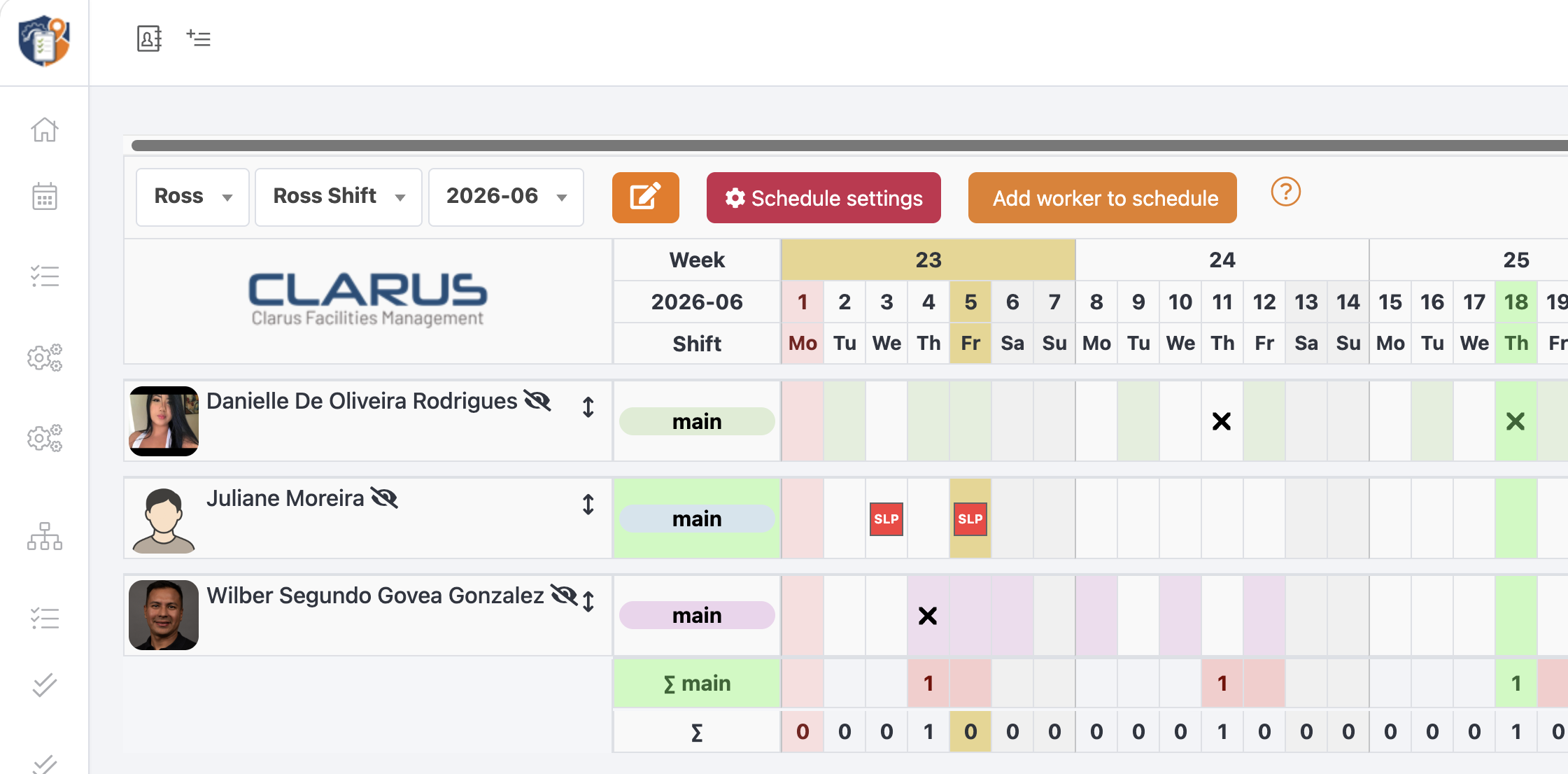Click the Week header label

click(697, 260)
